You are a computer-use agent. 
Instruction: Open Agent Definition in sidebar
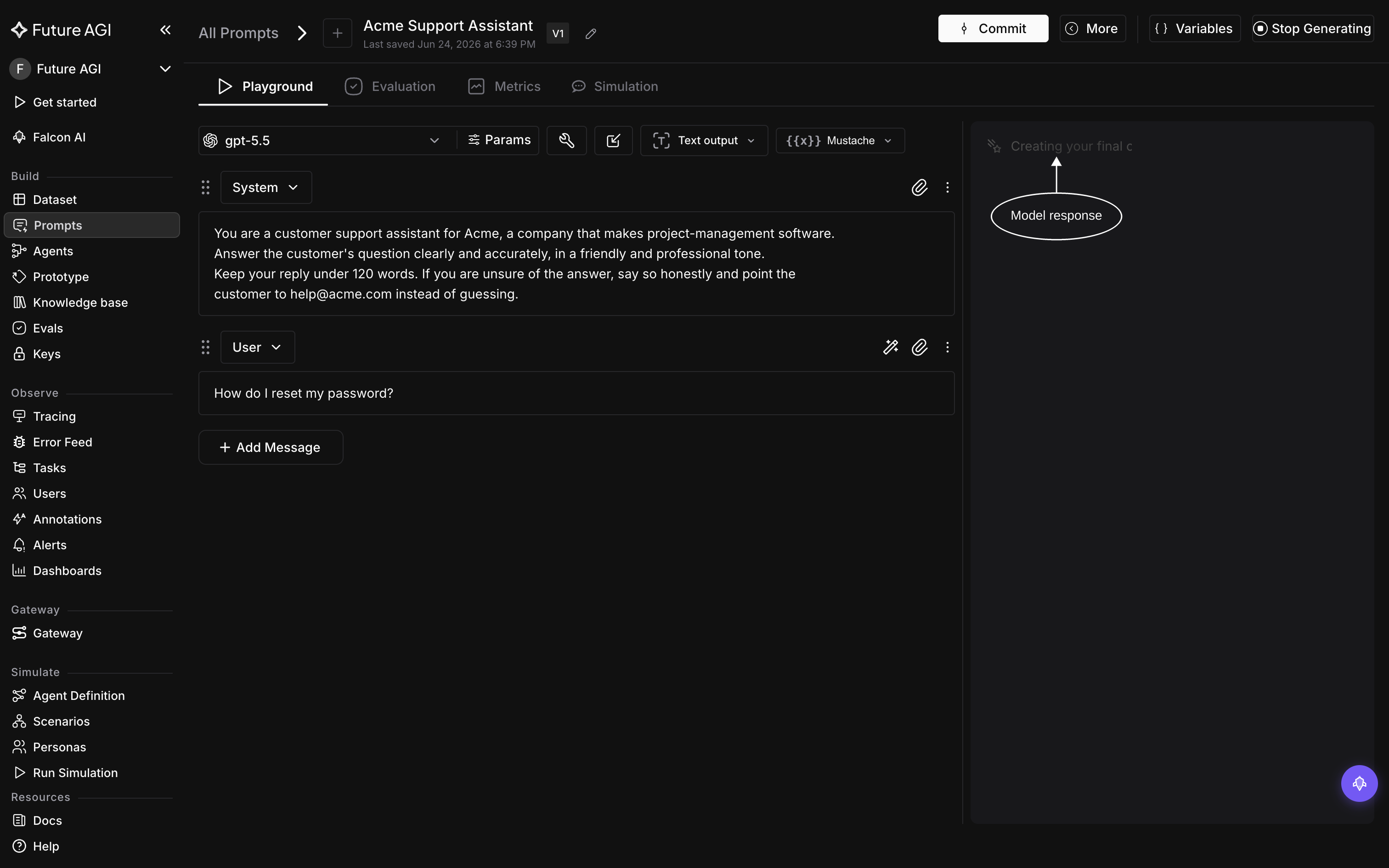(92, 696)
